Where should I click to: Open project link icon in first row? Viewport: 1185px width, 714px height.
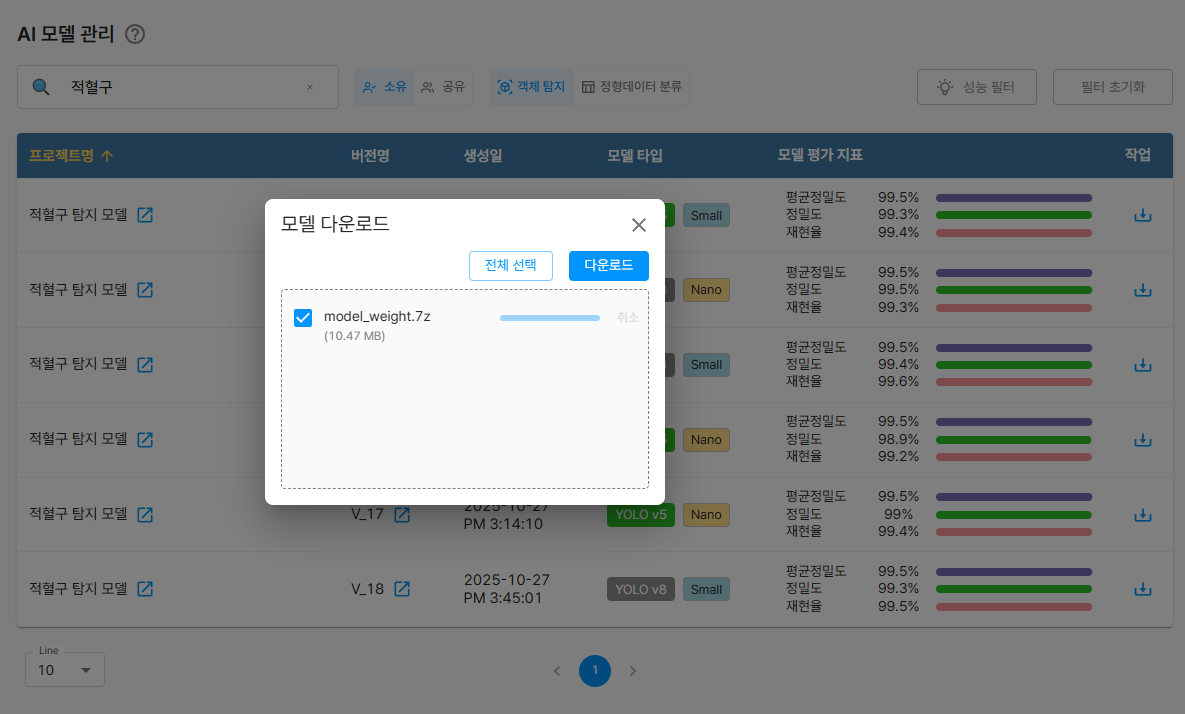tap(145, 215)
